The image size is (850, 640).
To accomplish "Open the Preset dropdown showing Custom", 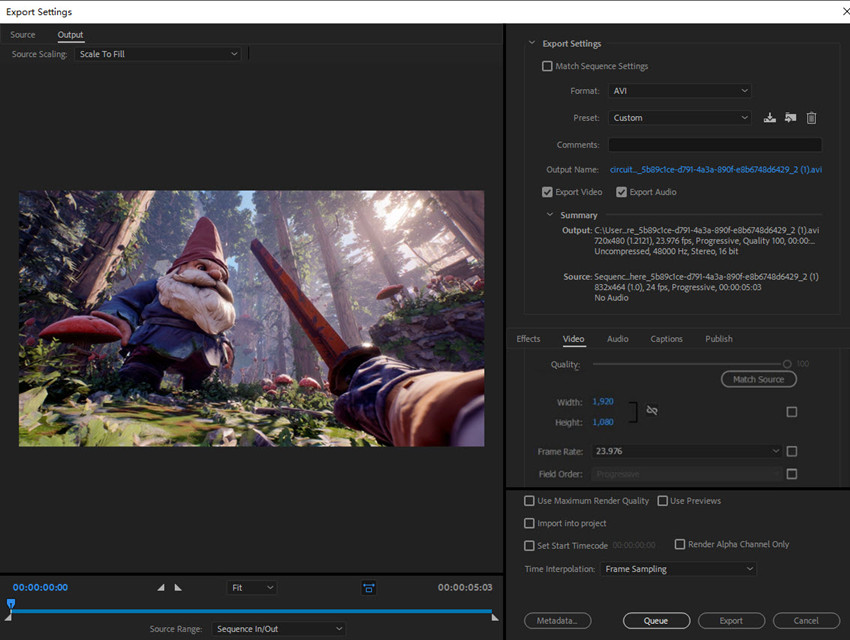I will pos(680,118).
